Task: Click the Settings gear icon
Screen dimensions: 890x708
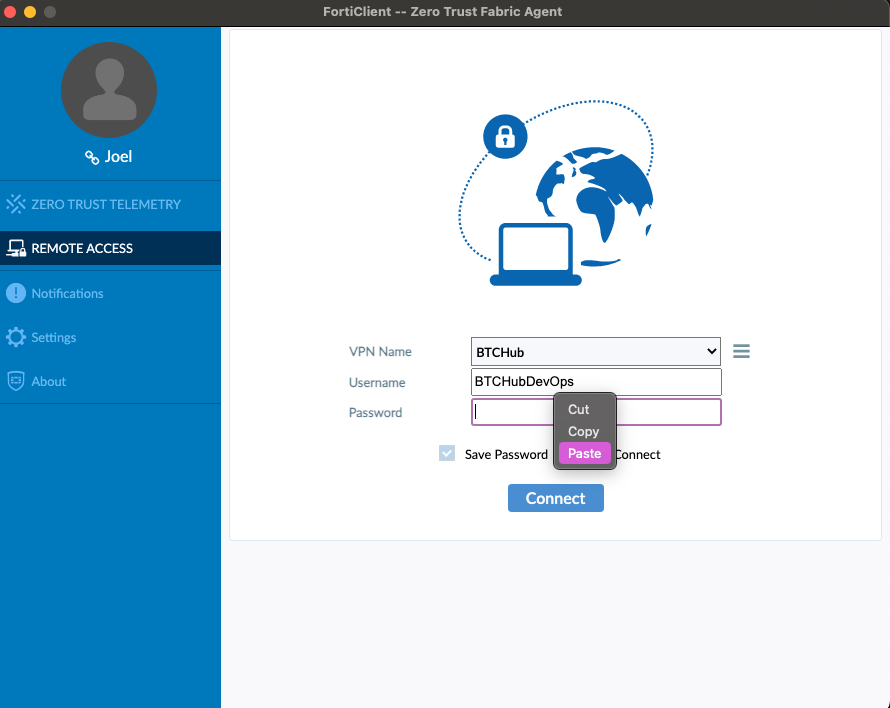Action: [x=16, y=337]
